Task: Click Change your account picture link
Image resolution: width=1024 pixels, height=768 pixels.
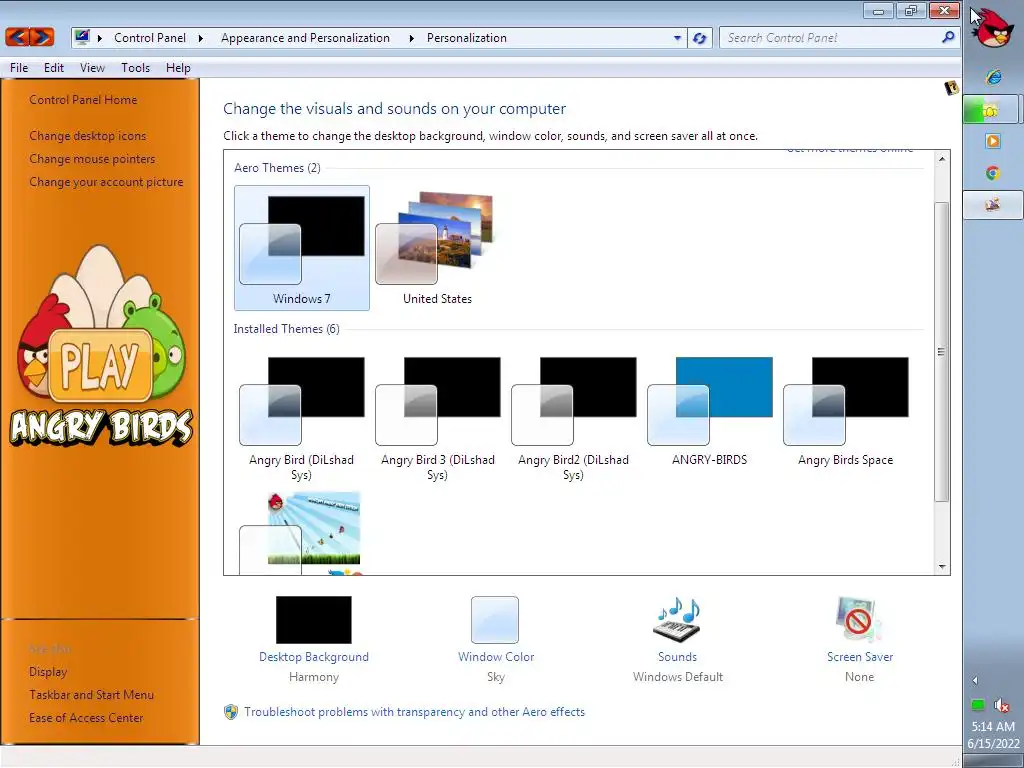Action: click(106, 182)
